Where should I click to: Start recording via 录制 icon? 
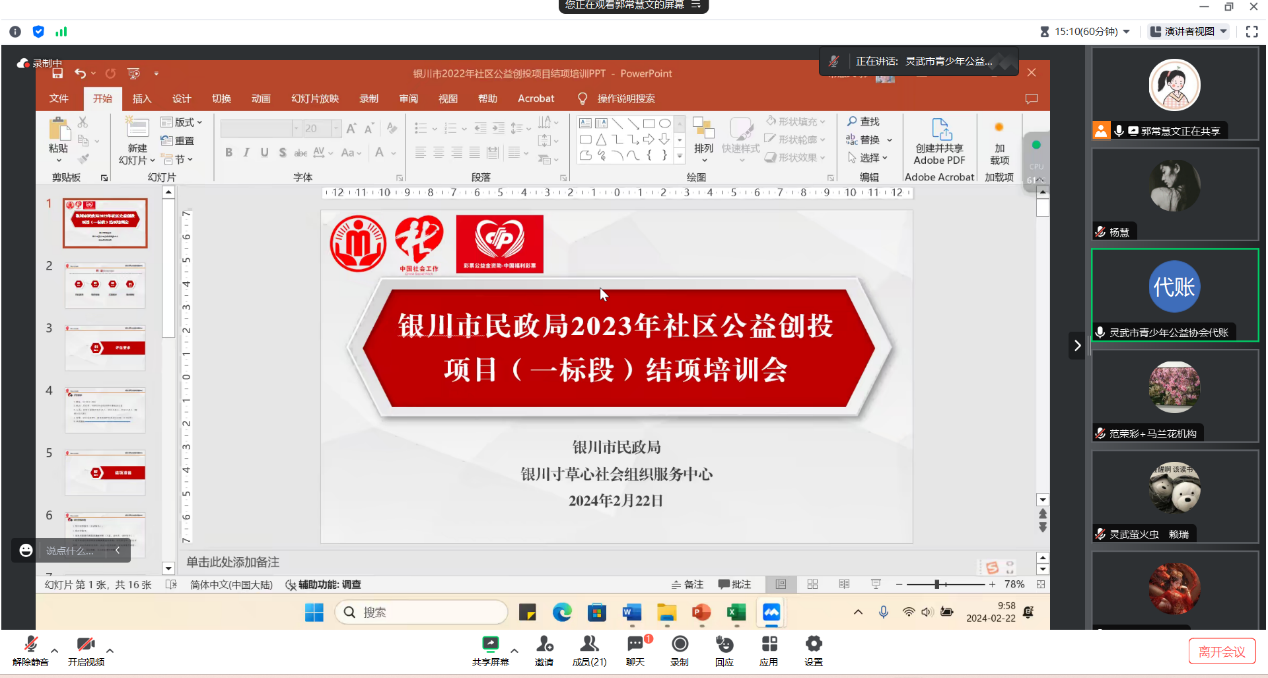coord(680,644)
